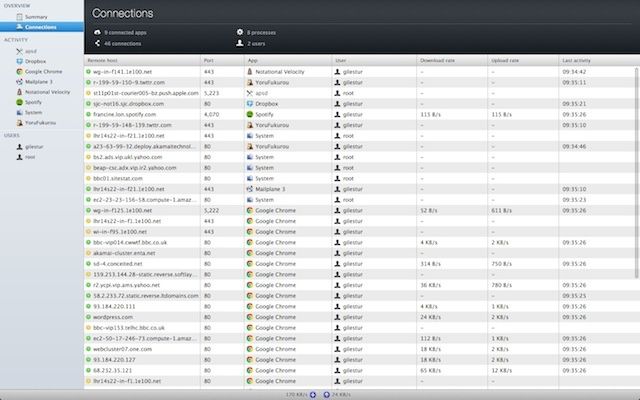Select user gilestur icon in Users section
Viewport: 640px width, 400px height.
[x=18, y=147]
